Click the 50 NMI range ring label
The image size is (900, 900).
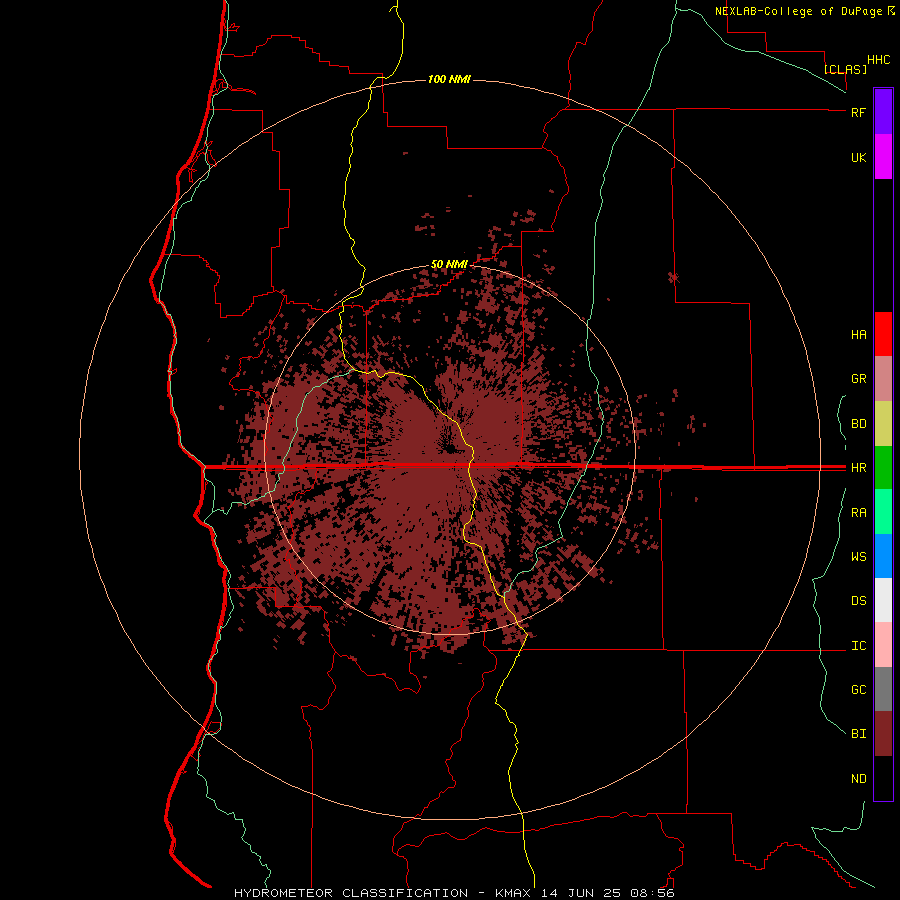coord(449,264)
